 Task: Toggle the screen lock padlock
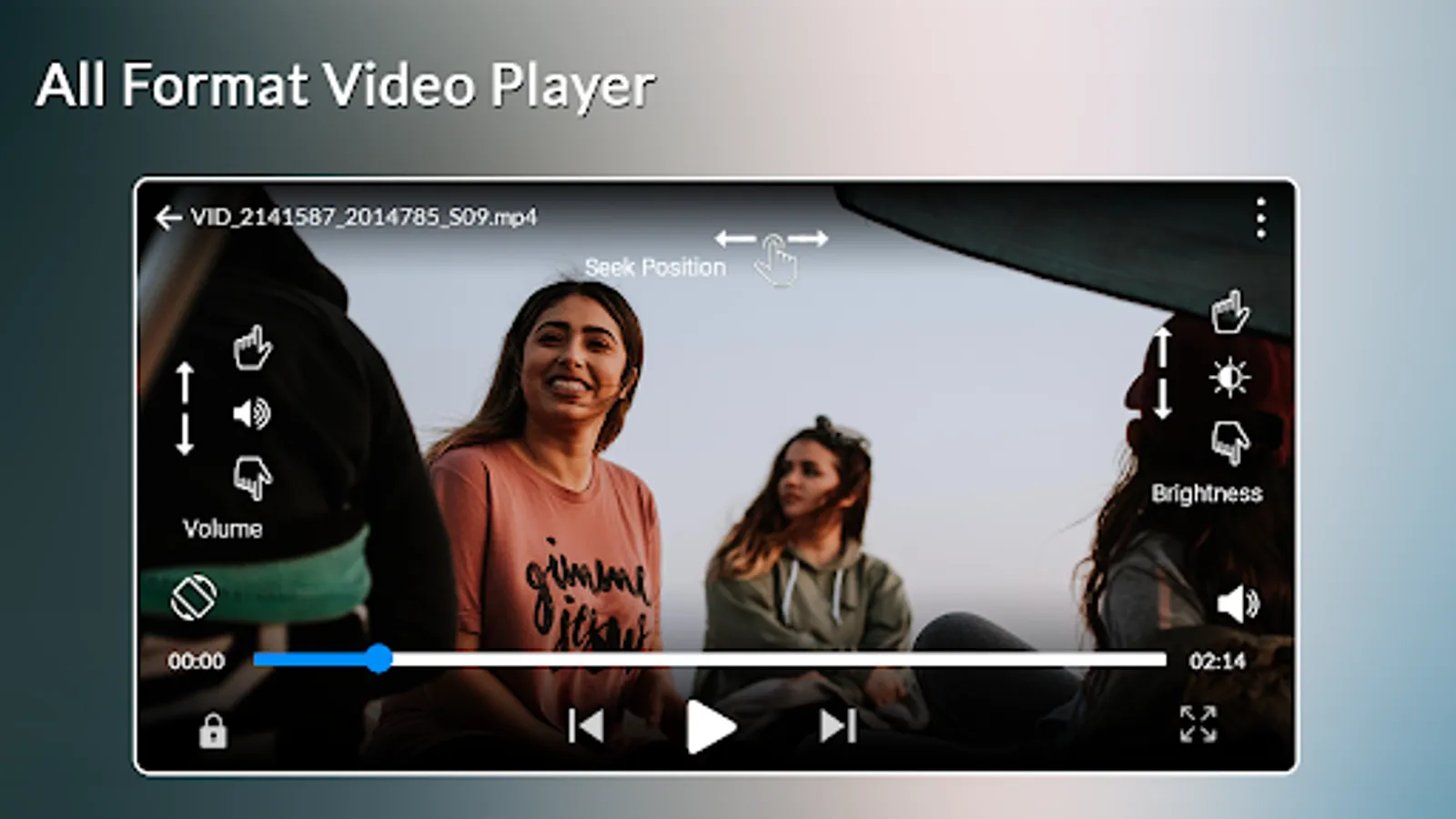point(216,731)
